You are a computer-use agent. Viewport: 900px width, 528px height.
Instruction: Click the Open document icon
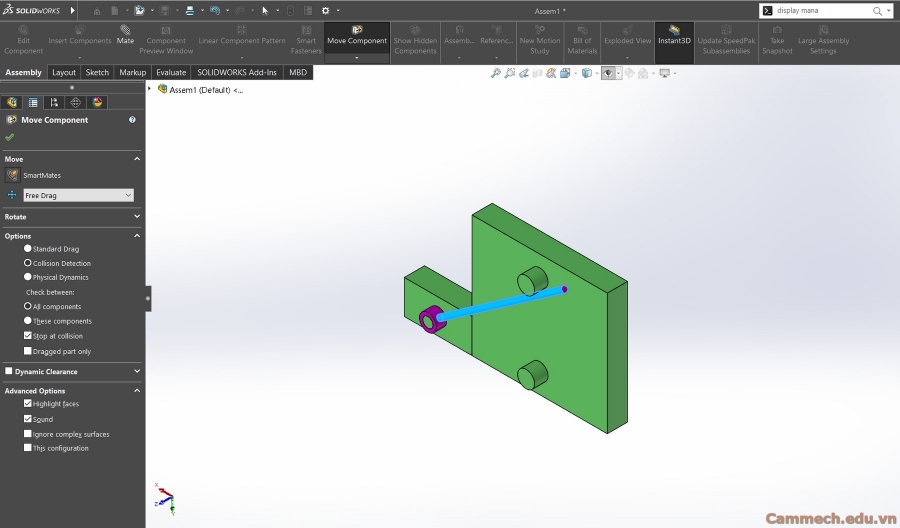click(x=139, y=11)
